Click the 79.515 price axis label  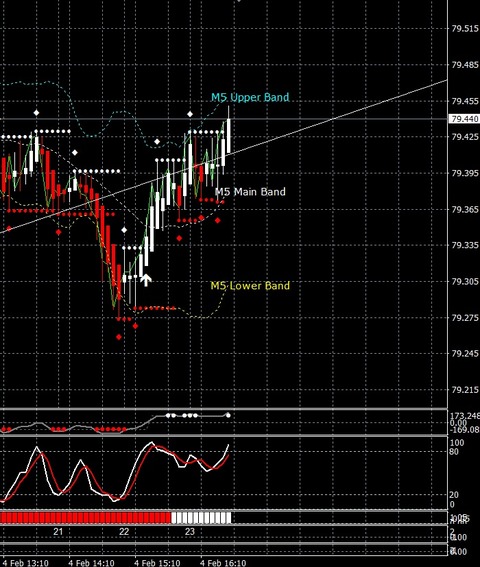point(465,29)
